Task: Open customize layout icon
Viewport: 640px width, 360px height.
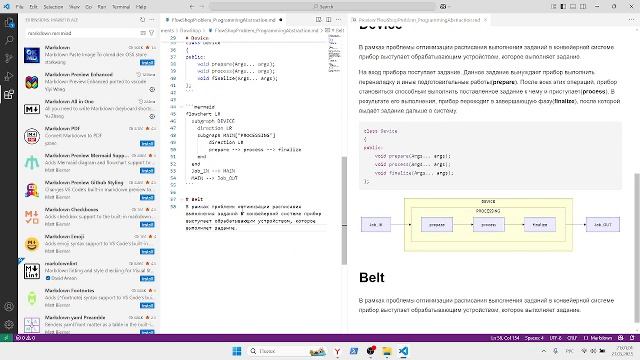Action: tap(554, 7)
